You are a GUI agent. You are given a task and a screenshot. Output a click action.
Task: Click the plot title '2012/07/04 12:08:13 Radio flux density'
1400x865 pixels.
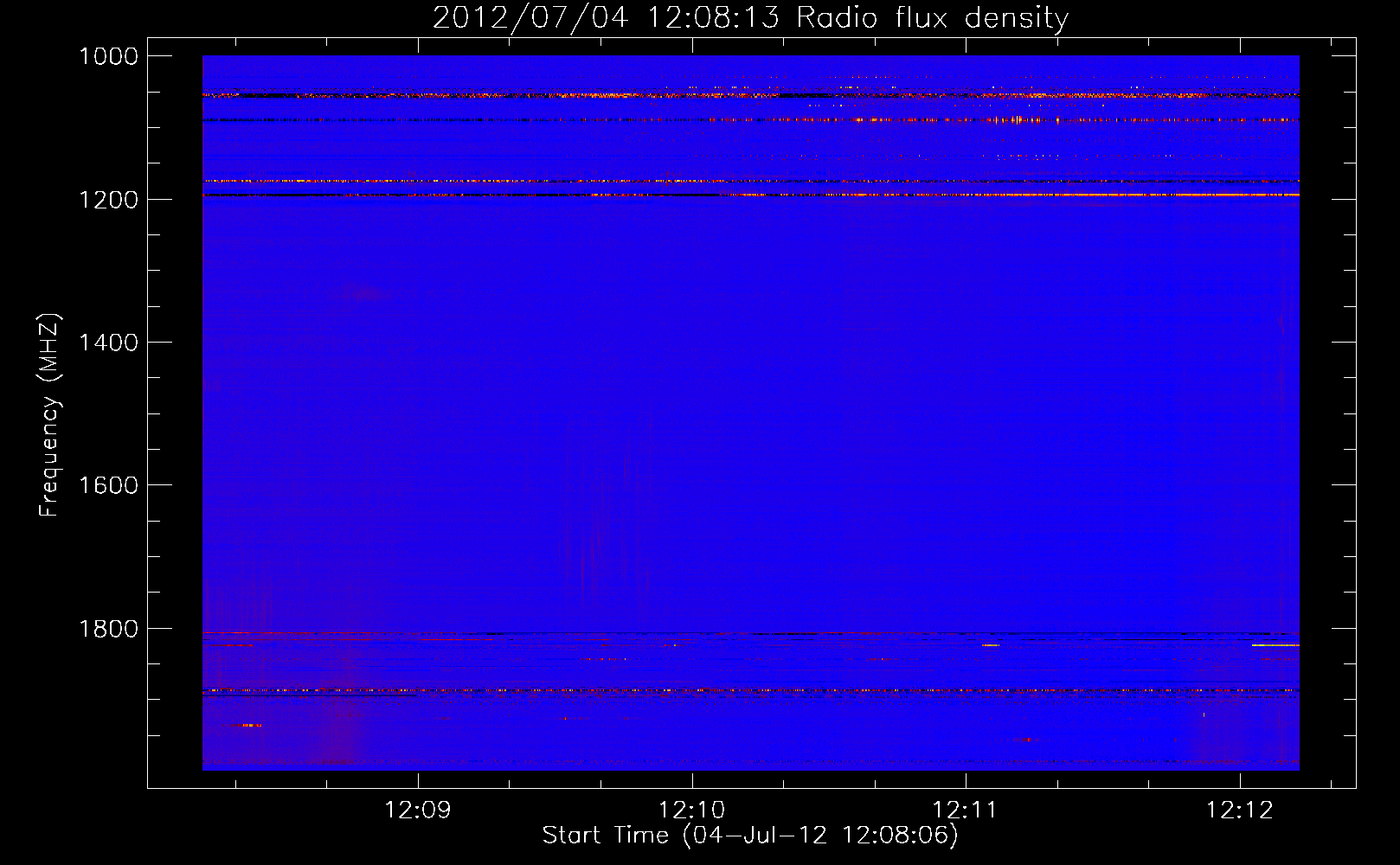[x=750, y=18]
